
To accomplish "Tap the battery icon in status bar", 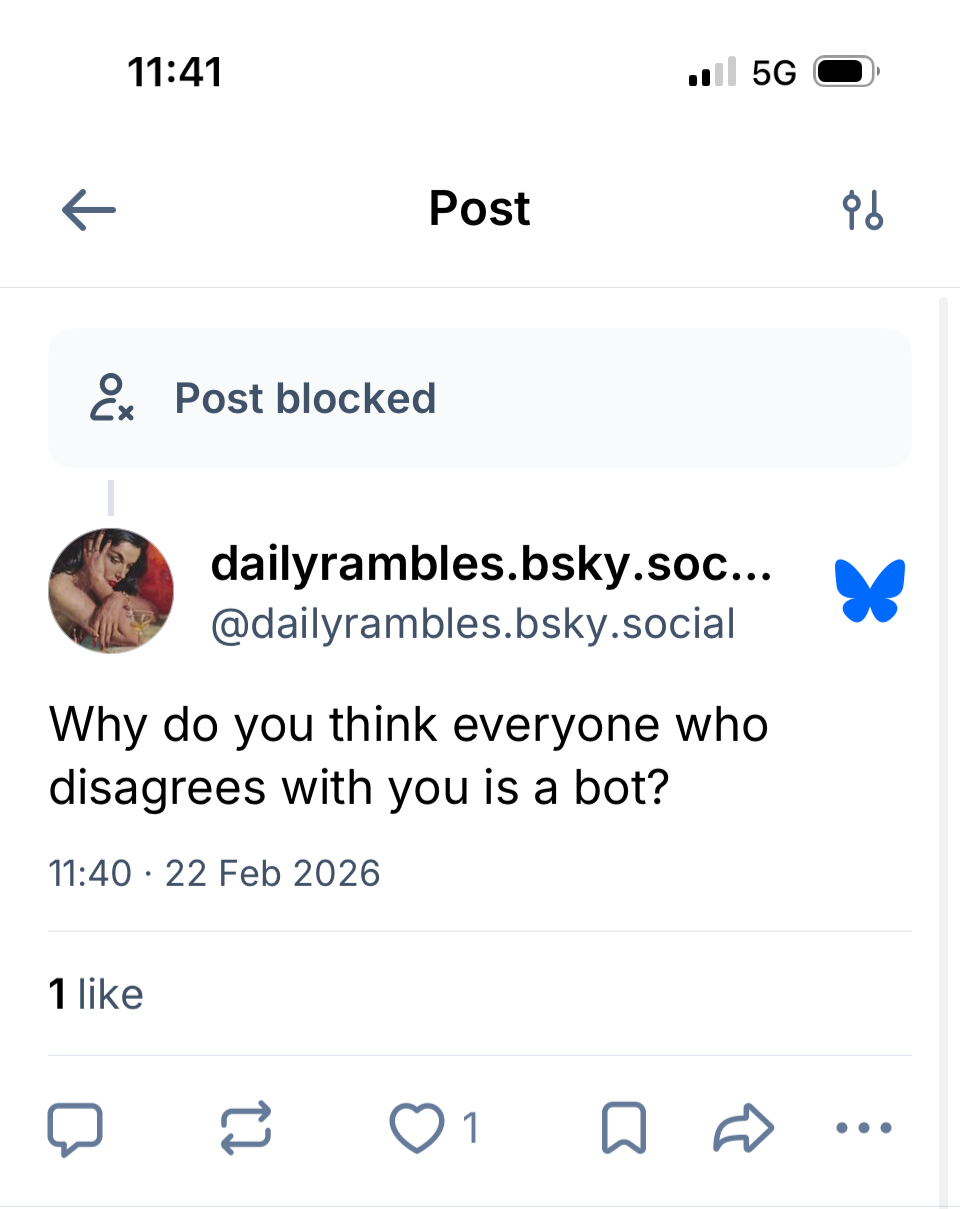I will 846,73.
